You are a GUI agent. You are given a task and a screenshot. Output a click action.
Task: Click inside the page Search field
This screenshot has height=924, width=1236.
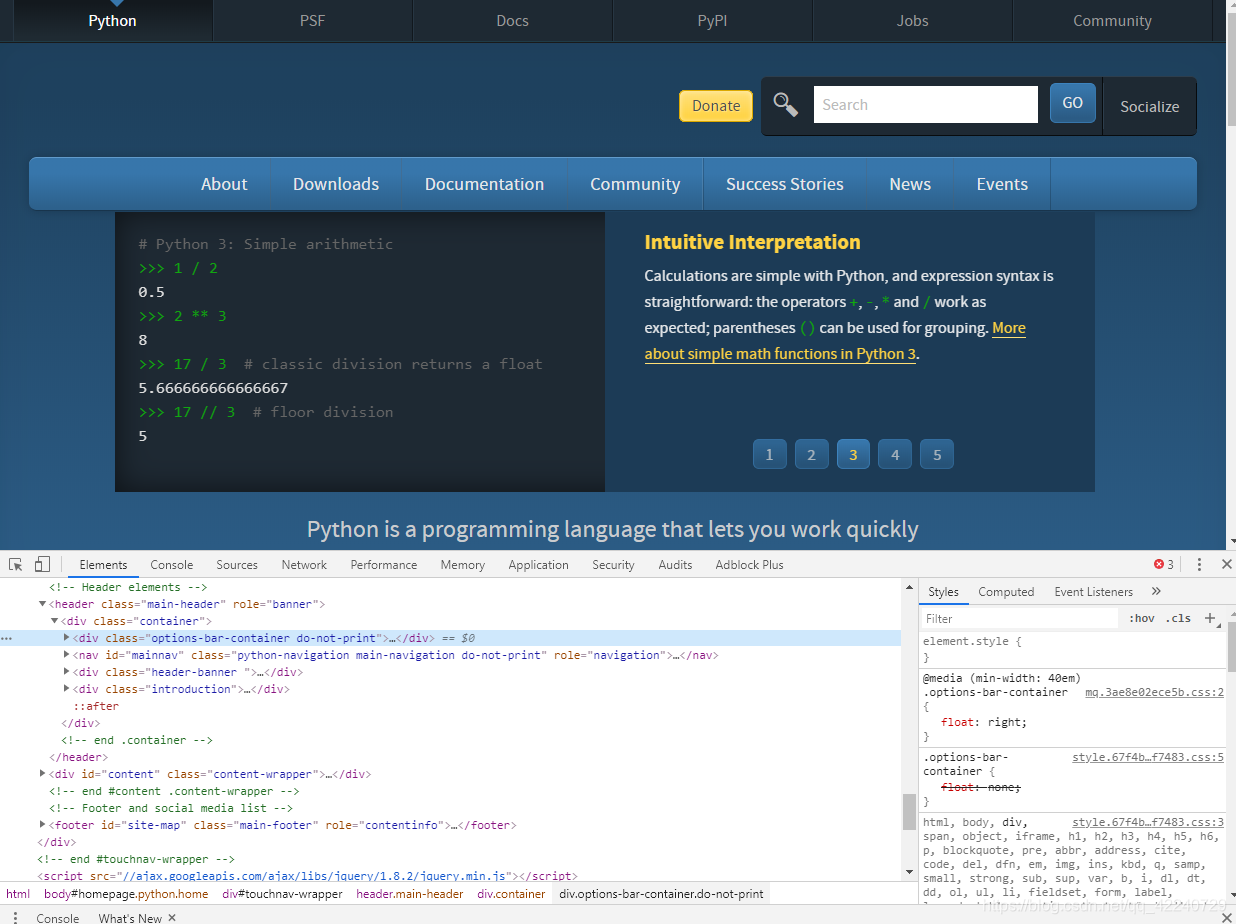pyautogui.click(x=925, y=104)
